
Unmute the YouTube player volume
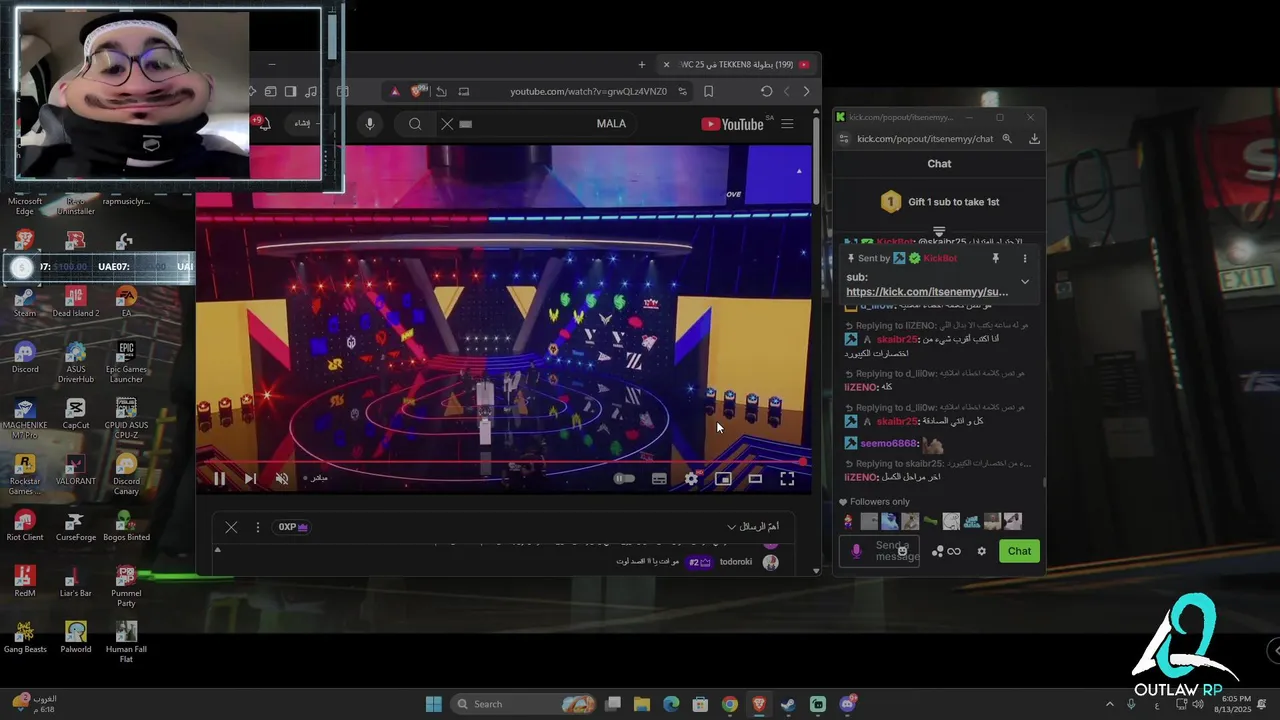click(x=282, y=479)
